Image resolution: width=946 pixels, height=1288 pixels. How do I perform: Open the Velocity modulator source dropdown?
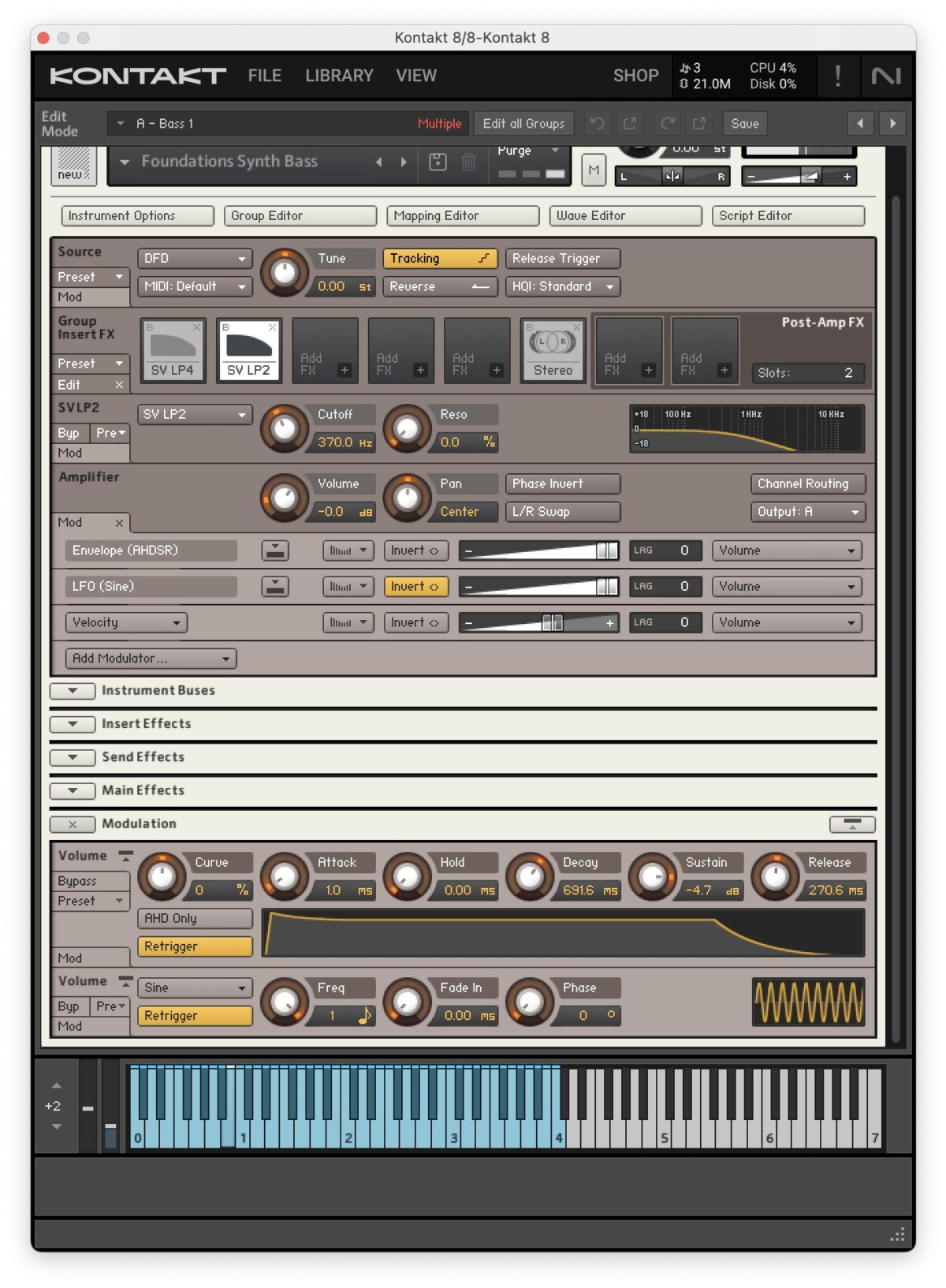pyautogui.click(x=126, y=622)
